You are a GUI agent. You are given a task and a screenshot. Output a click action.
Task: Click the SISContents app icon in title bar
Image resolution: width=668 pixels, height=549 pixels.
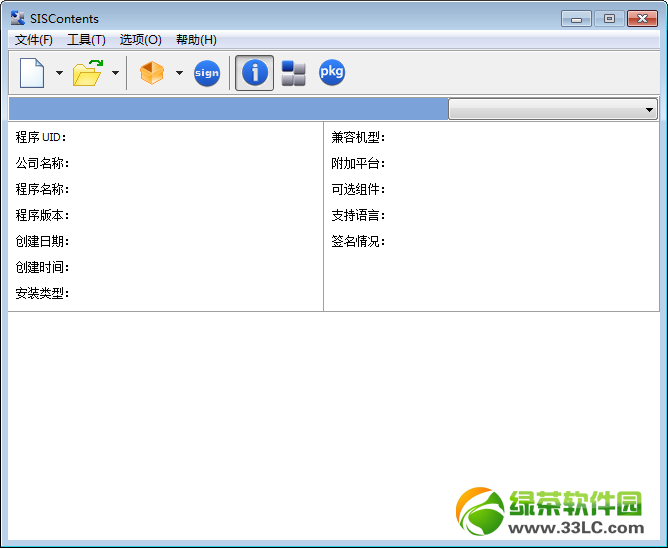[17, 18]
